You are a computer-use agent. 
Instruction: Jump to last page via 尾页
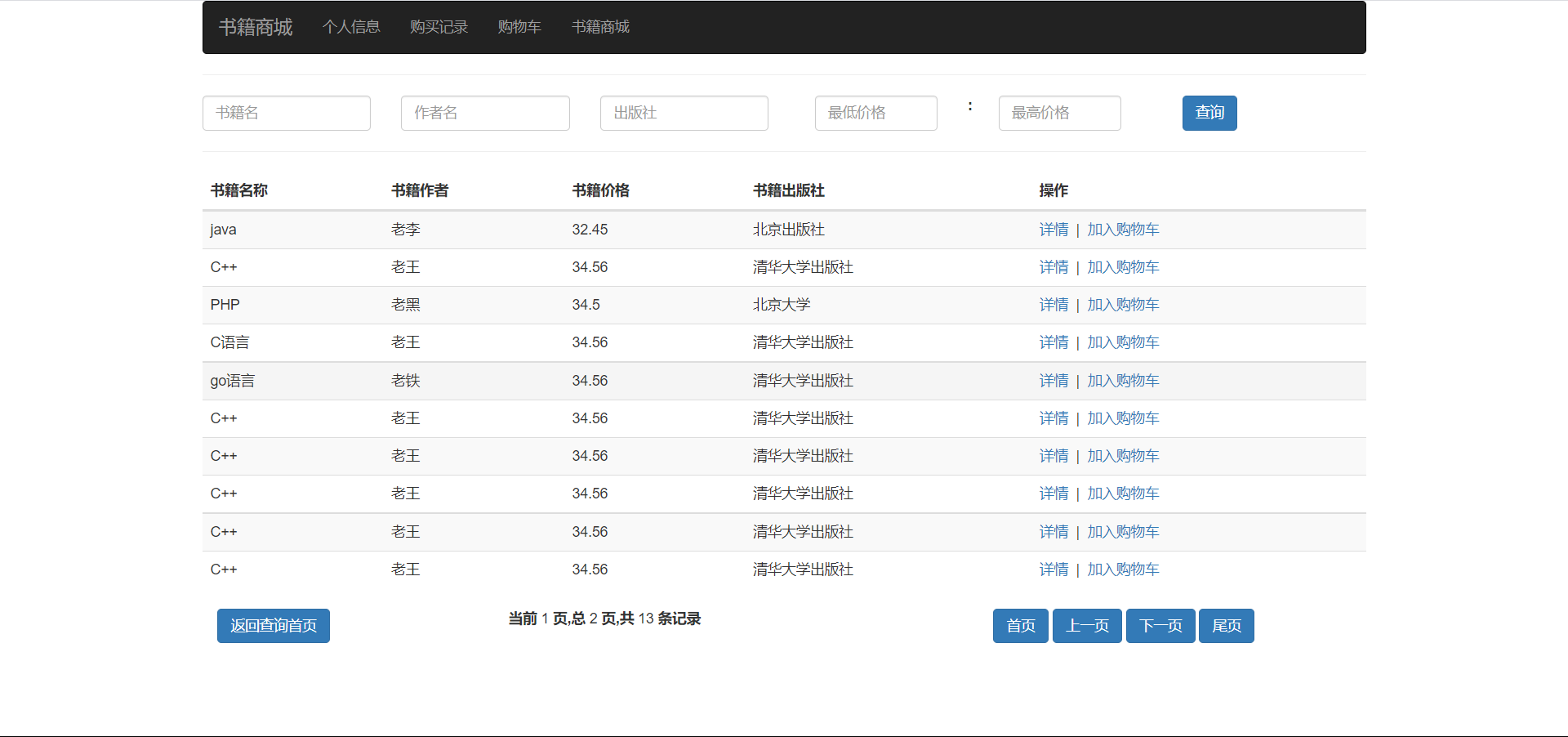coord(1227,626)
